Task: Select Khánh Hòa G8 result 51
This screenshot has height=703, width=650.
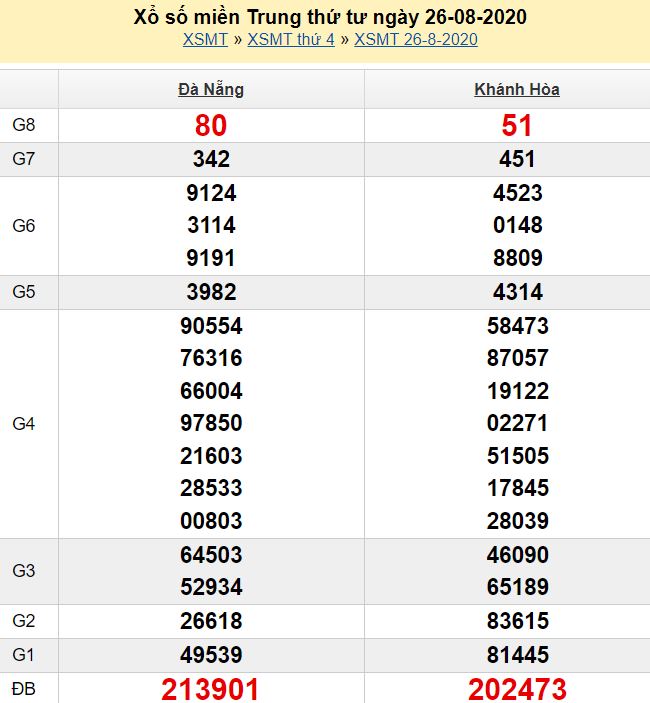Action: point(517,125)
